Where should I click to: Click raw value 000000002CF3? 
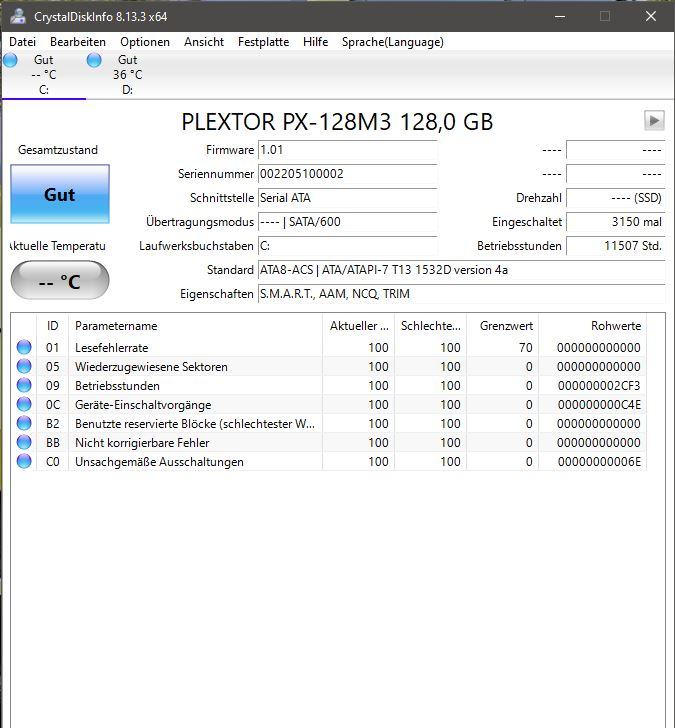point(599,386)
